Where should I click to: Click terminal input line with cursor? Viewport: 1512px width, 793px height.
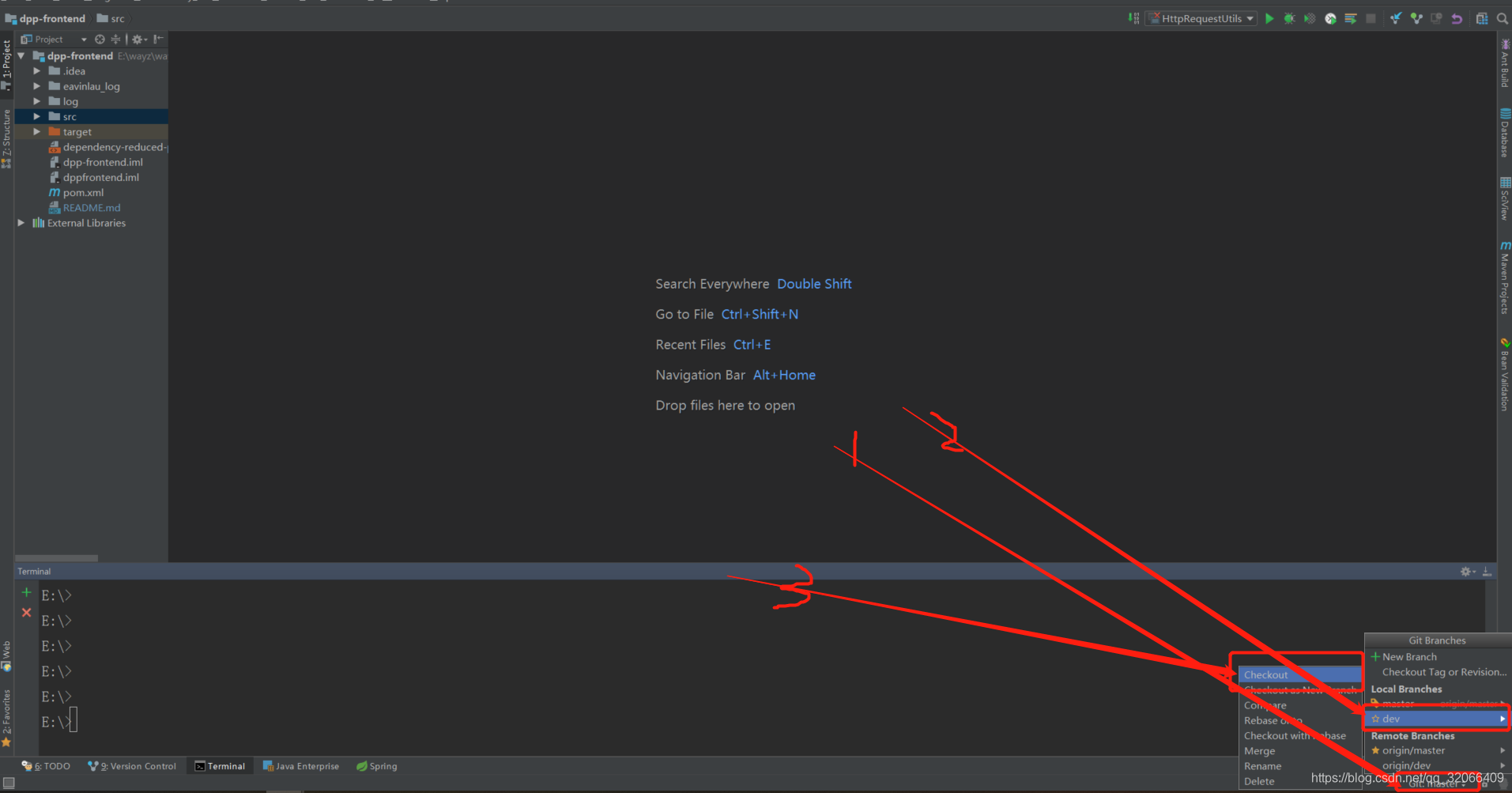59,721
